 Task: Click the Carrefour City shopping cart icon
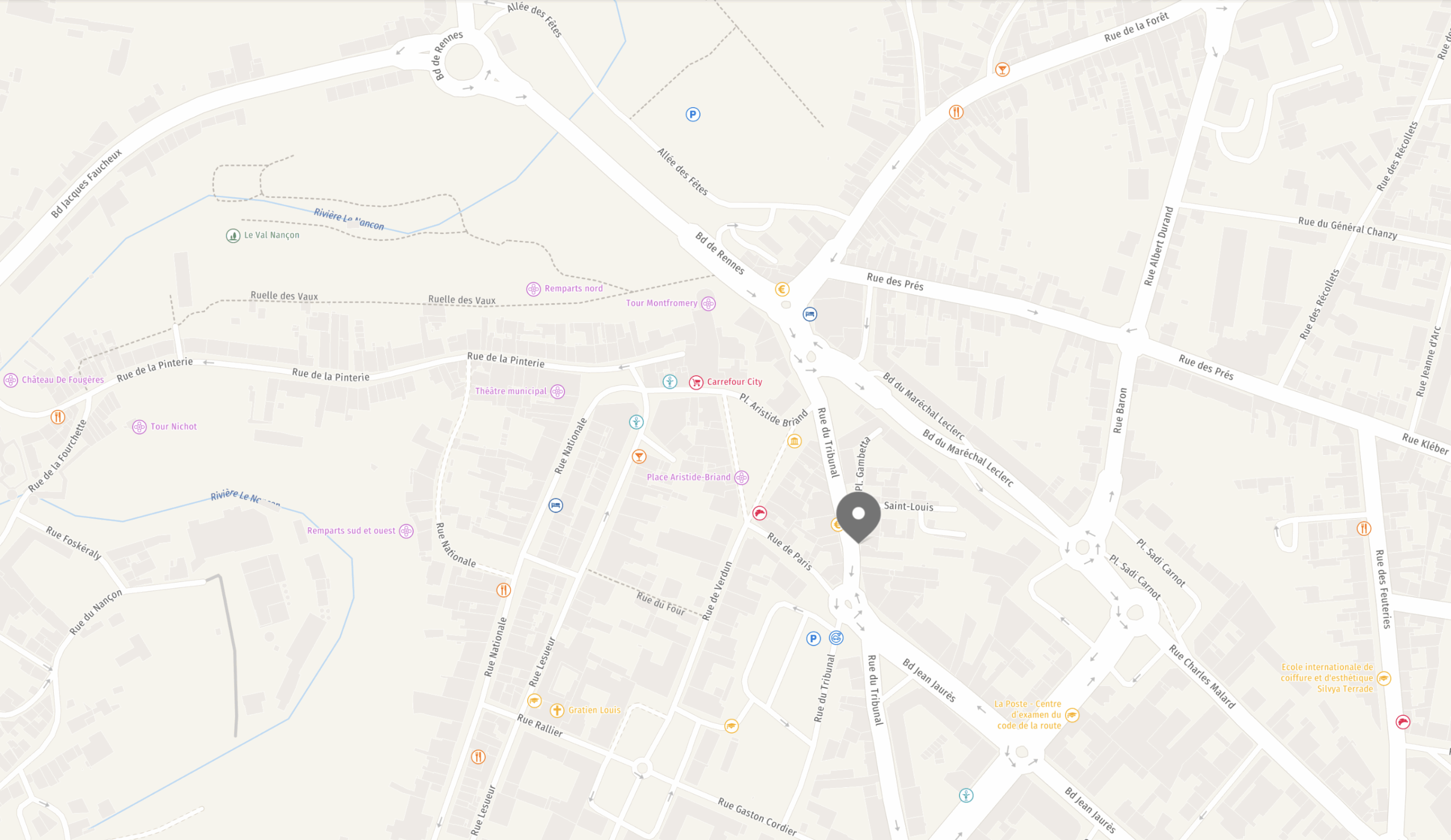[x=696, y=381]
